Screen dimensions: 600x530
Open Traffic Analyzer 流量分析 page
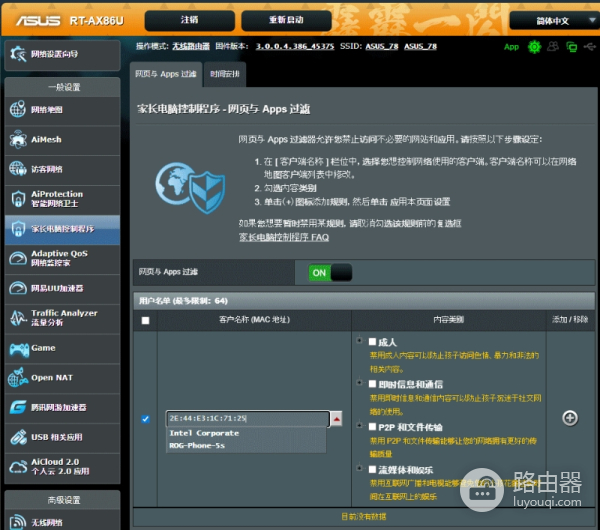point(61,318)
